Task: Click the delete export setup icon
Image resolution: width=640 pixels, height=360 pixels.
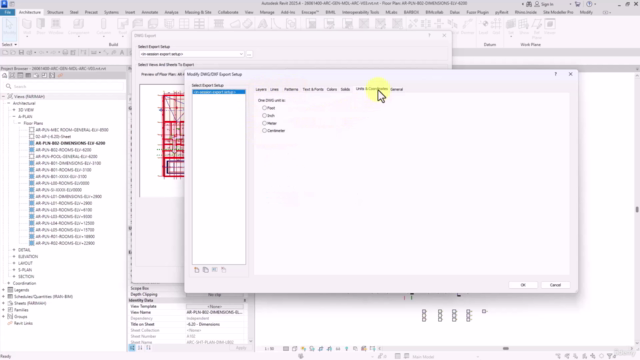Action: [x=224, y=270]
